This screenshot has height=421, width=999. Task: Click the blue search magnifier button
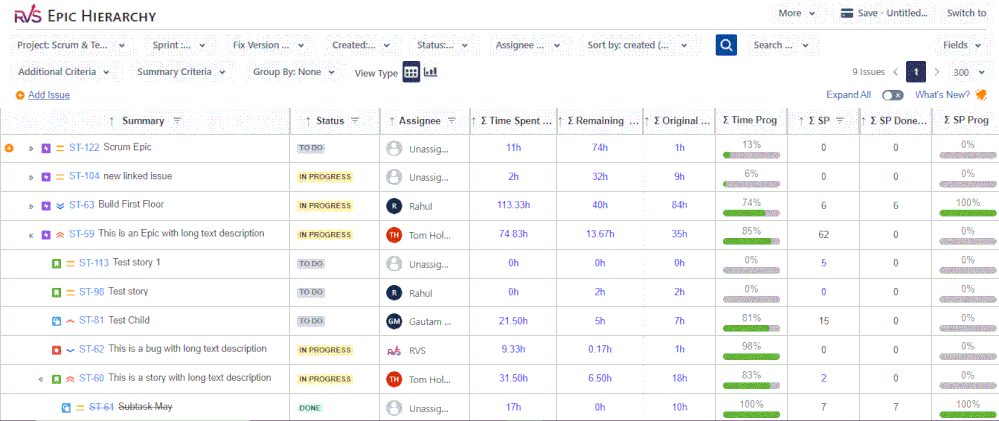pyautogui.click(x=726, y=45)
